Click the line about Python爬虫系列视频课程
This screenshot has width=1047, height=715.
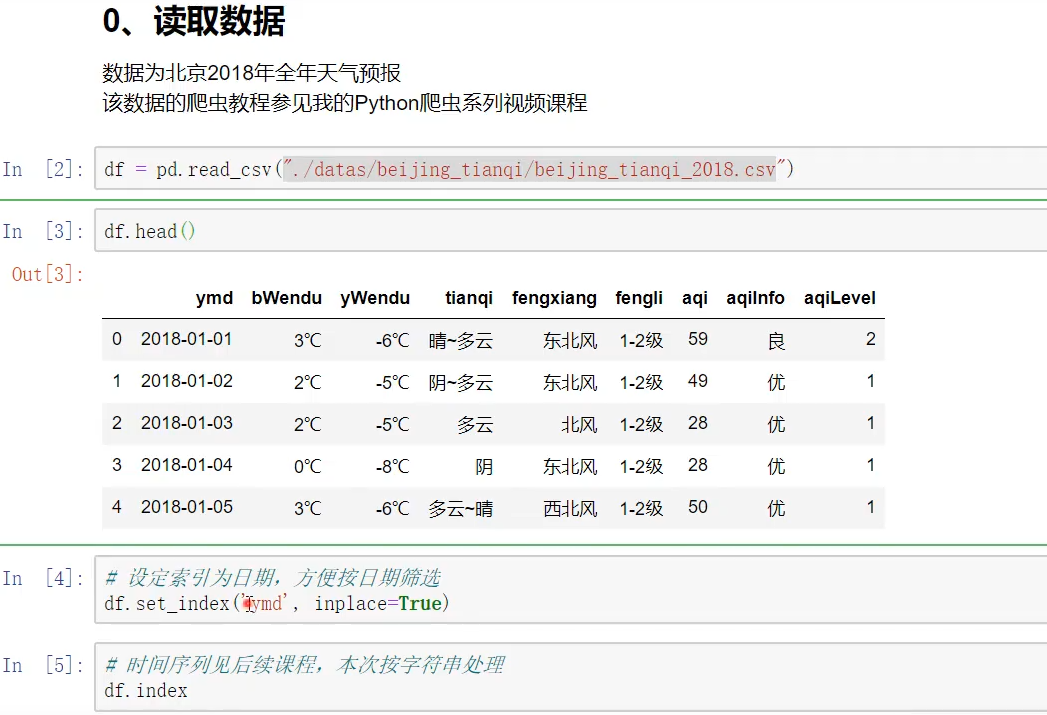click(345, 103)
